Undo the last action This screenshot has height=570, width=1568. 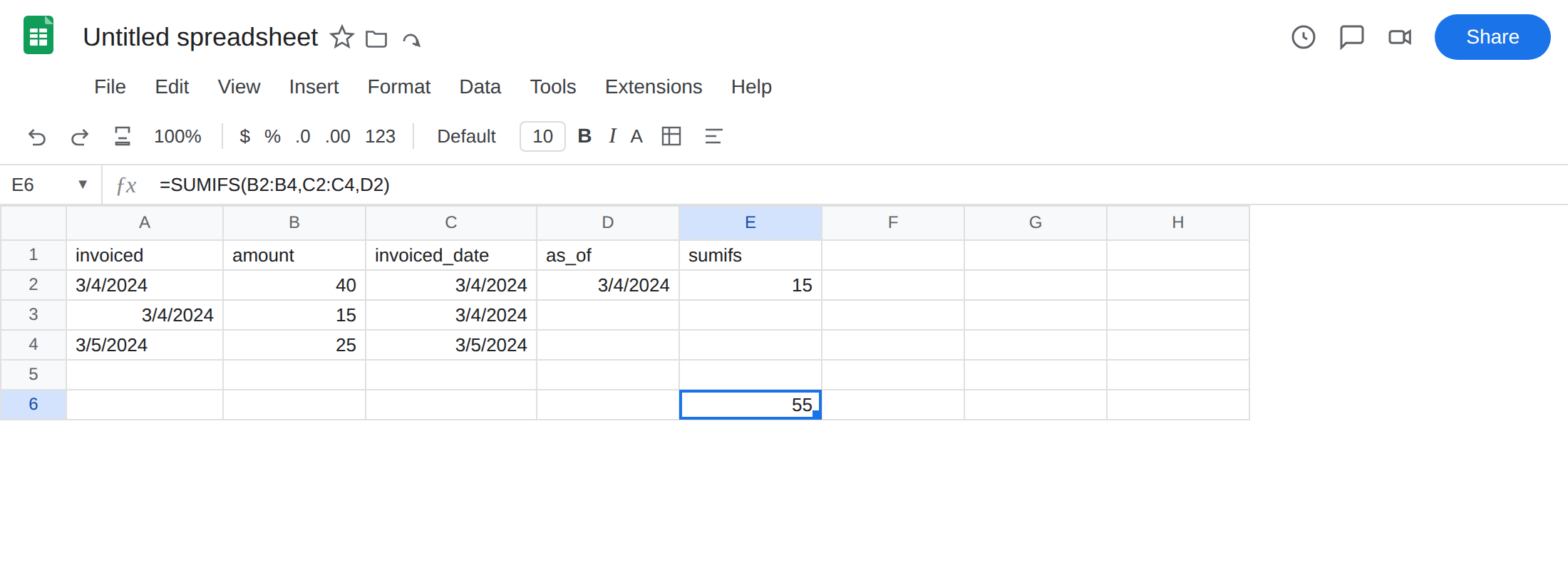tap(37, 136)
